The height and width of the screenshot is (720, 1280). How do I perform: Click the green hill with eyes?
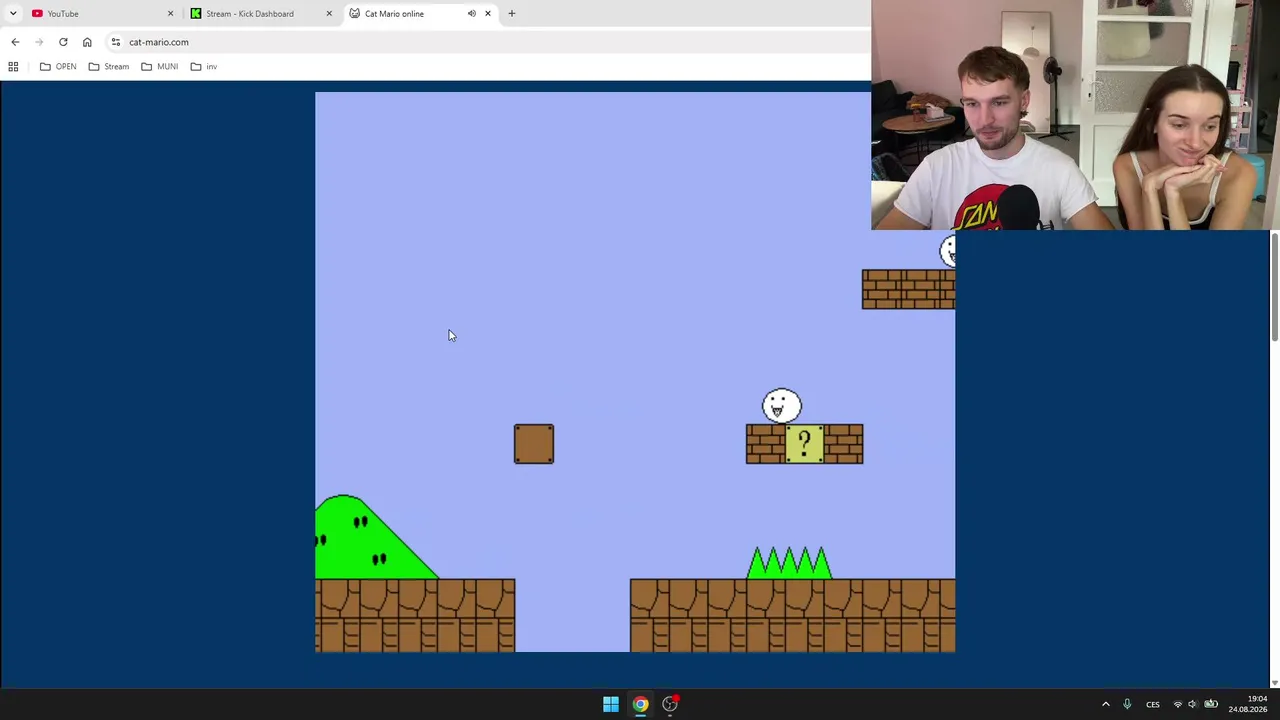[376, 537]
